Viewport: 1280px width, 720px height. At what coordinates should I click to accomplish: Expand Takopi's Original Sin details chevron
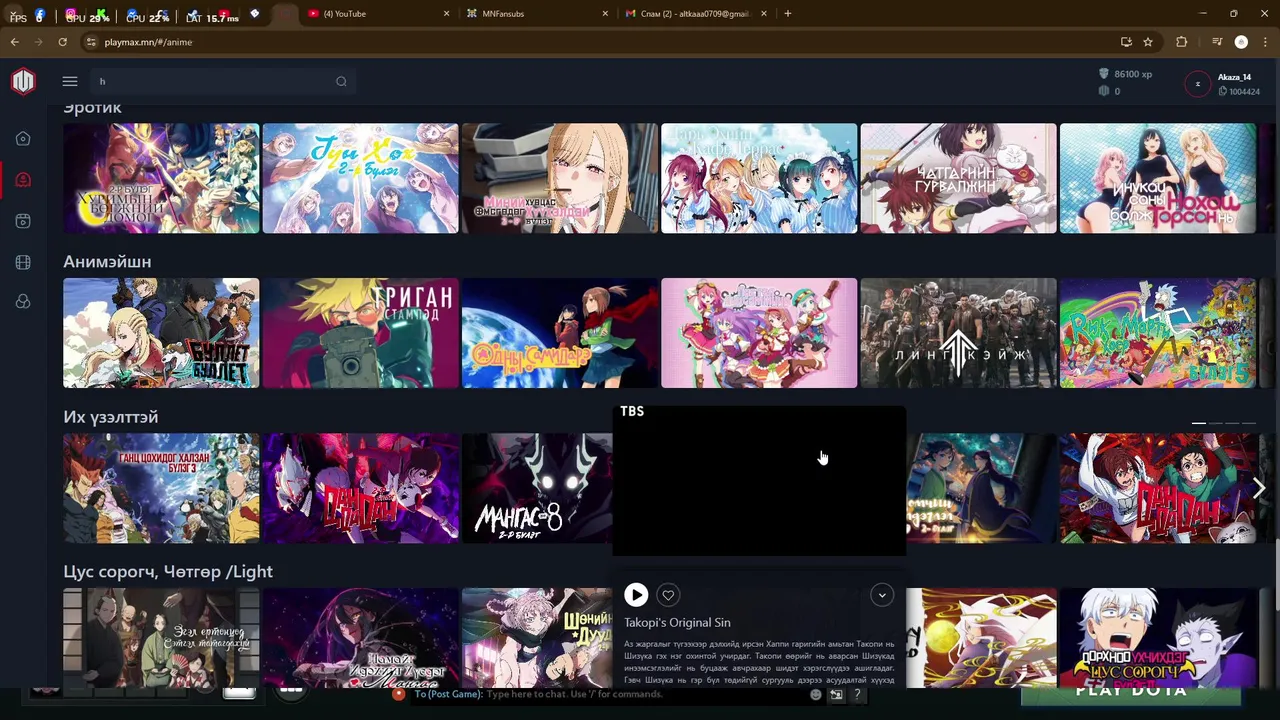coord(882,595)
